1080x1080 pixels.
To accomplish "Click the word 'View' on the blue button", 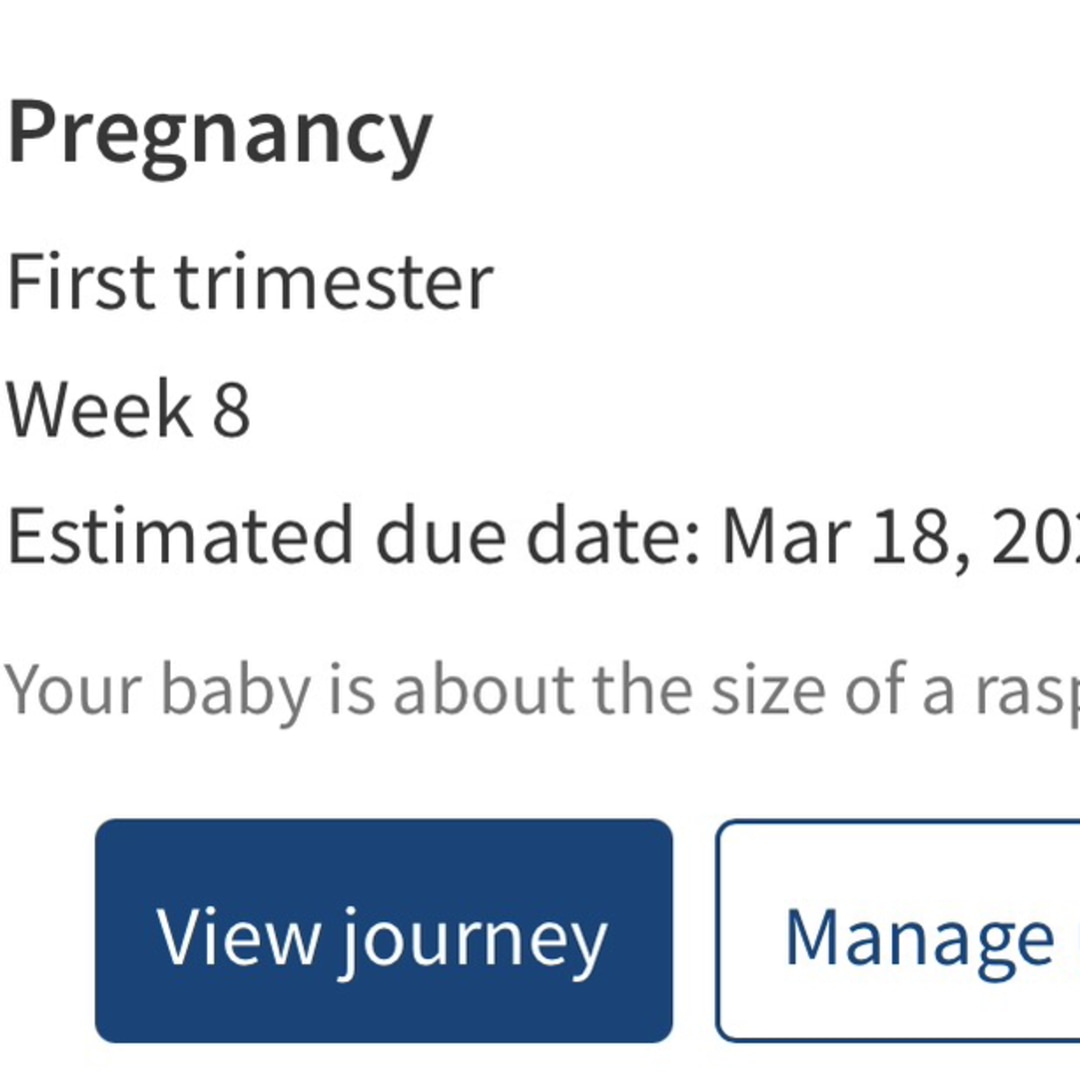I will [239, 937].
